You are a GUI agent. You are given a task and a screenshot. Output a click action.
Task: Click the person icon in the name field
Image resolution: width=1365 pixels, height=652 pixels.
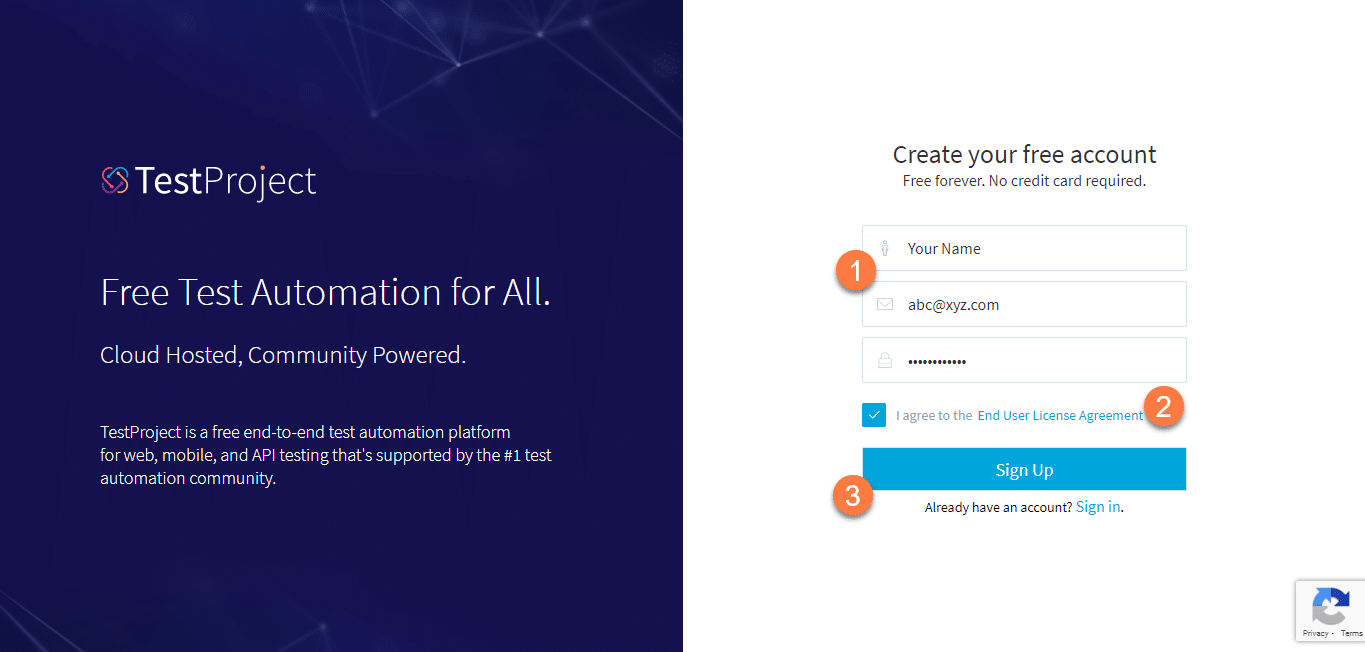pos(885,248)
